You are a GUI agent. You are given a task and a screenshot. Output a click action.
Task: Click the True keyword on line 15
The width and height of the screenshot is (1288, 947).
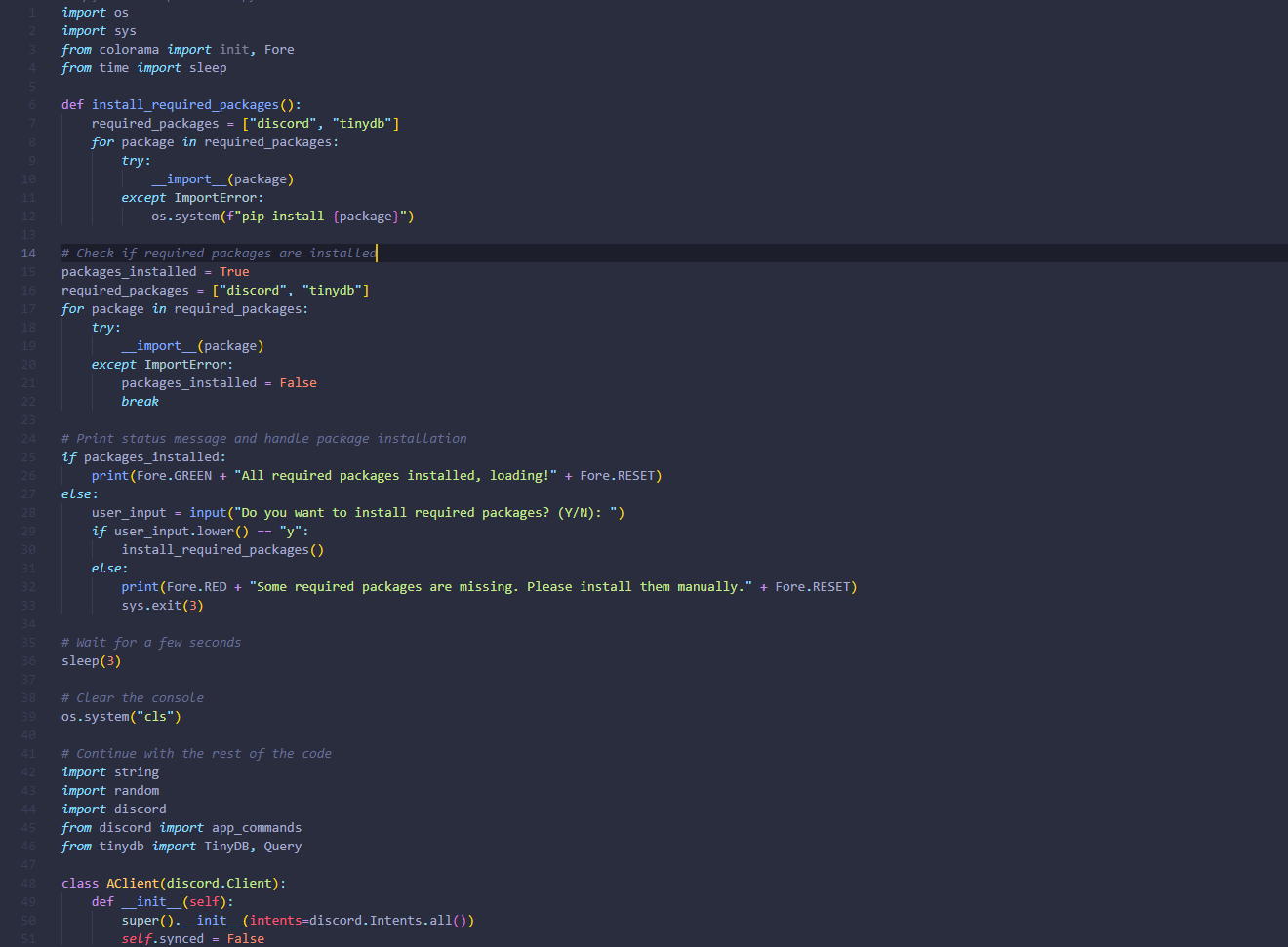coord(233,271)
